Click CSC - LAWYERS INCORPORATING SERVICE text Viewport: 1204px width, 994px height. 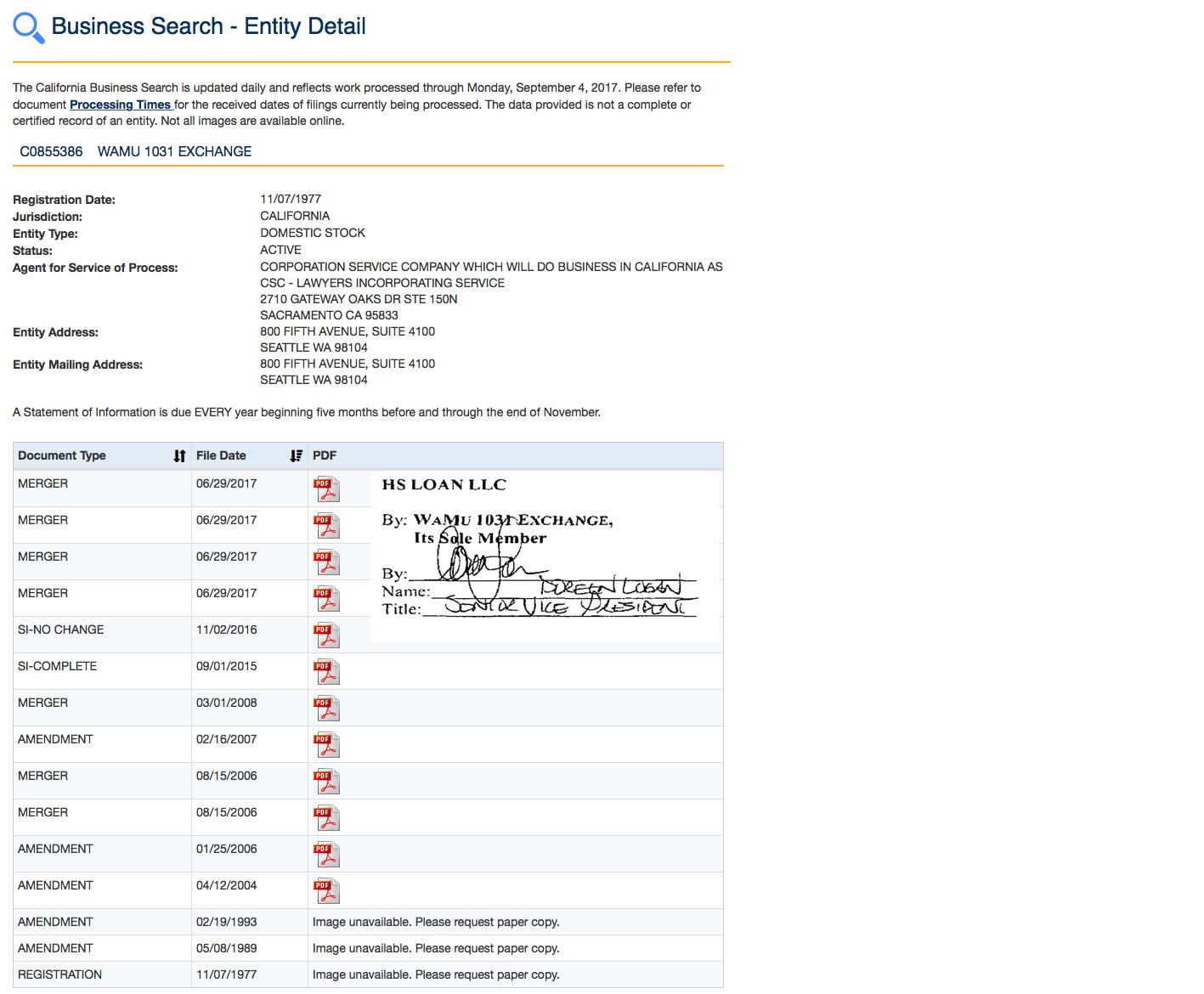click(x=382, y=283)
